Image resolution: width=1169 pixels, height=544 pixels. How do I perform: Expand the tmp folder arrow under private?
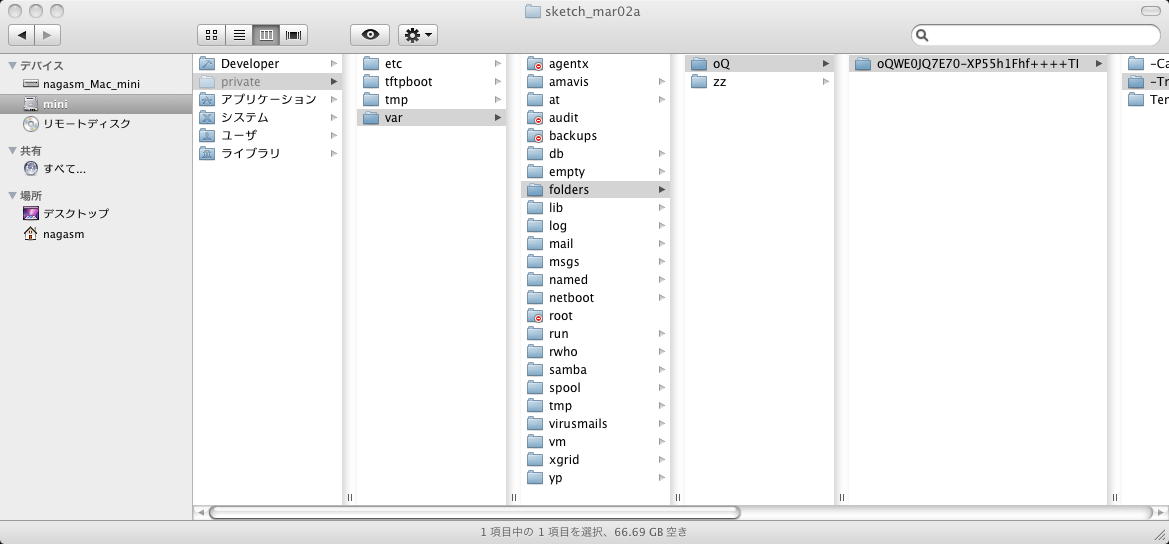pyautogui.click(x=497, y=99)
